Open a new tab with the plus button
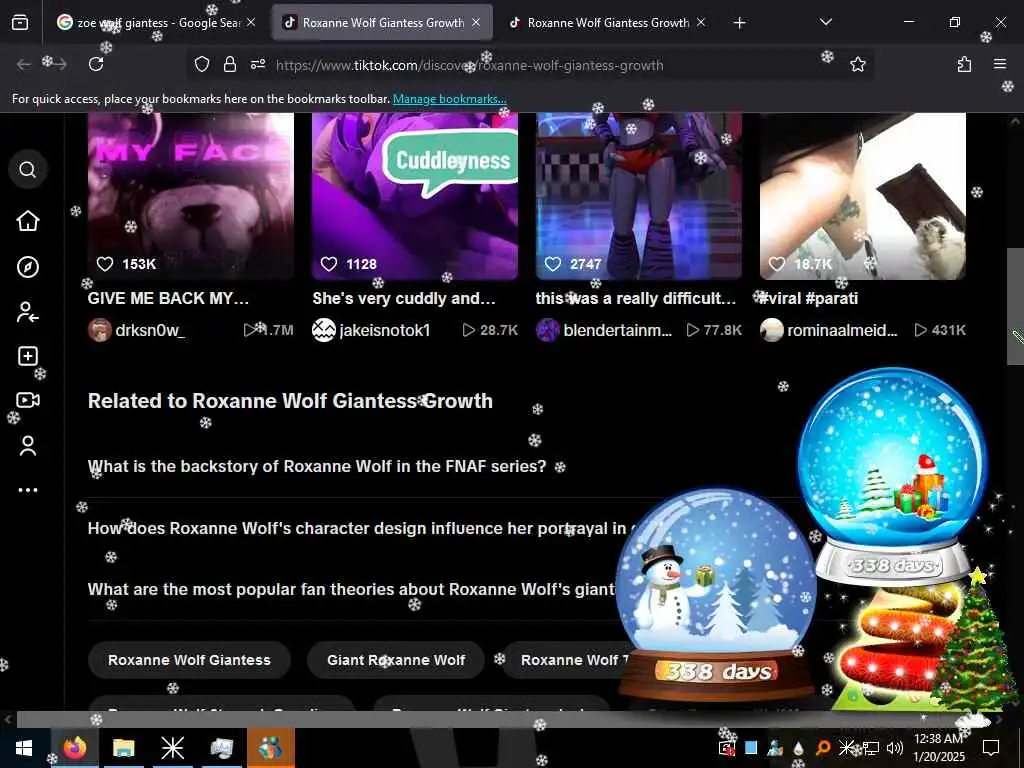This screenshot has width=1024, height=768. coord(739,23)
